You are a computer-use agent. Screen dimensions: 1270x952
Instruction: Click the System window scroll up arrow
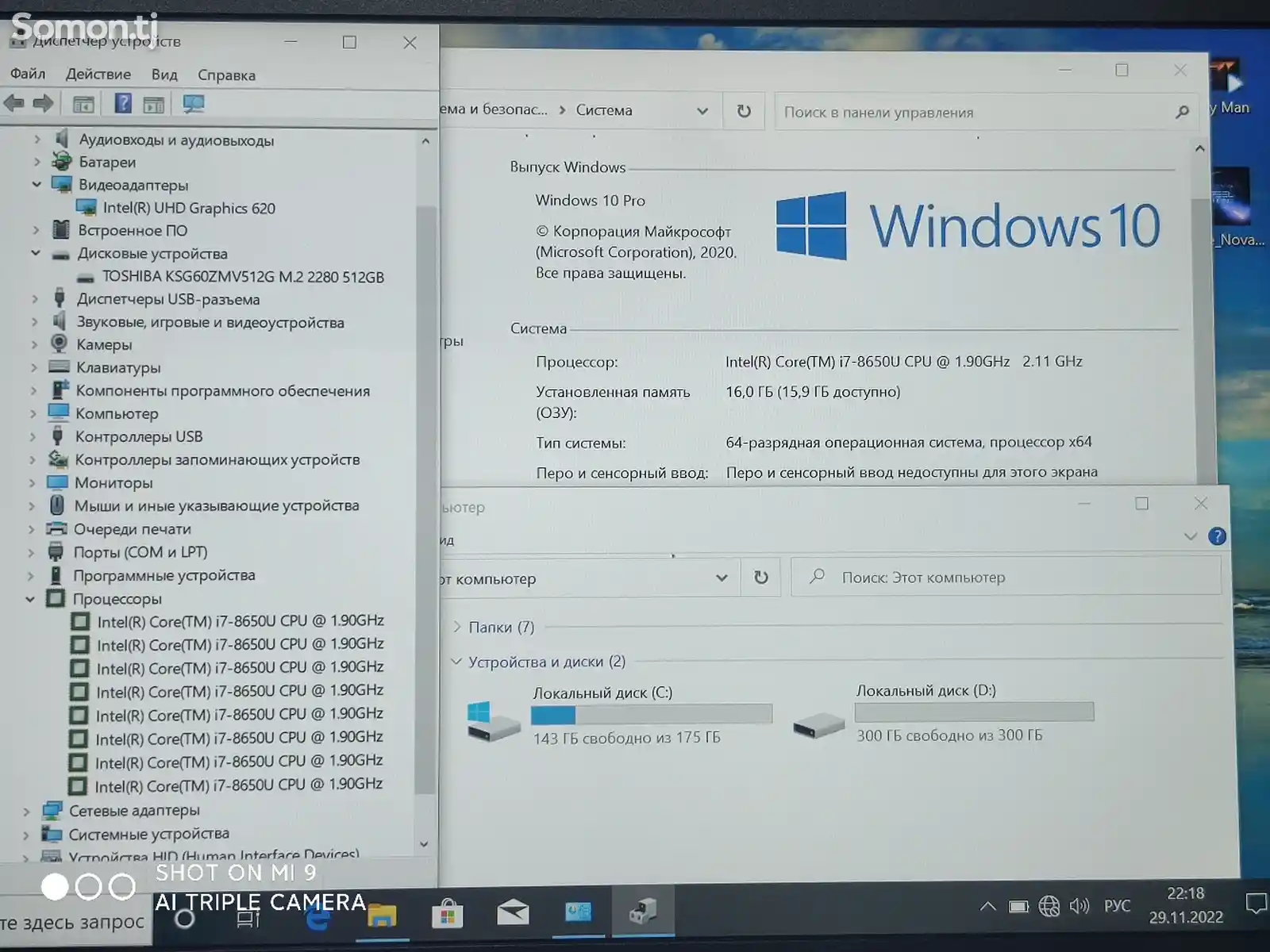[x=1199, y=148]
